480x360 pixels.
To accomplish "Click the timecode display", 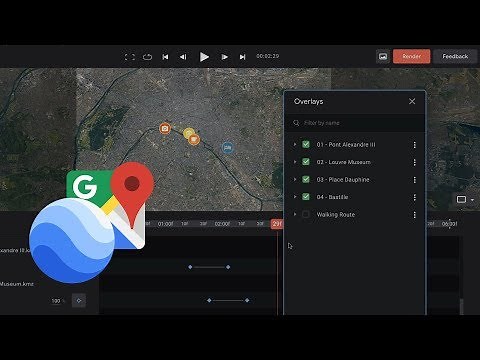I will pyautogui.click(x=268, y=56).
